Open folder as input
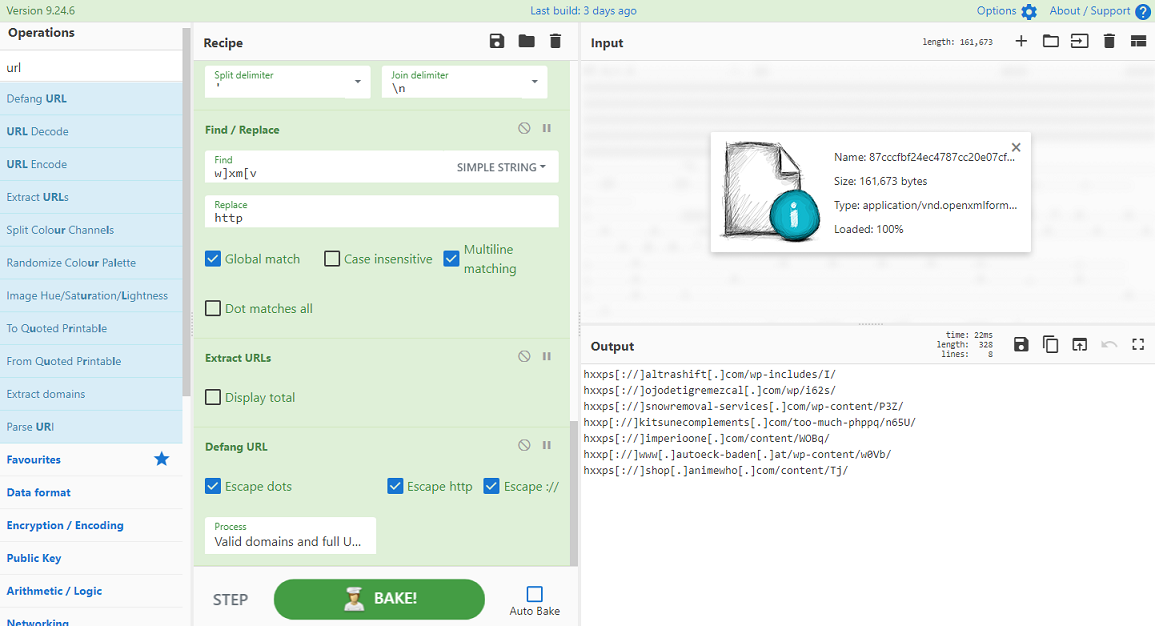 (1051, 41)
